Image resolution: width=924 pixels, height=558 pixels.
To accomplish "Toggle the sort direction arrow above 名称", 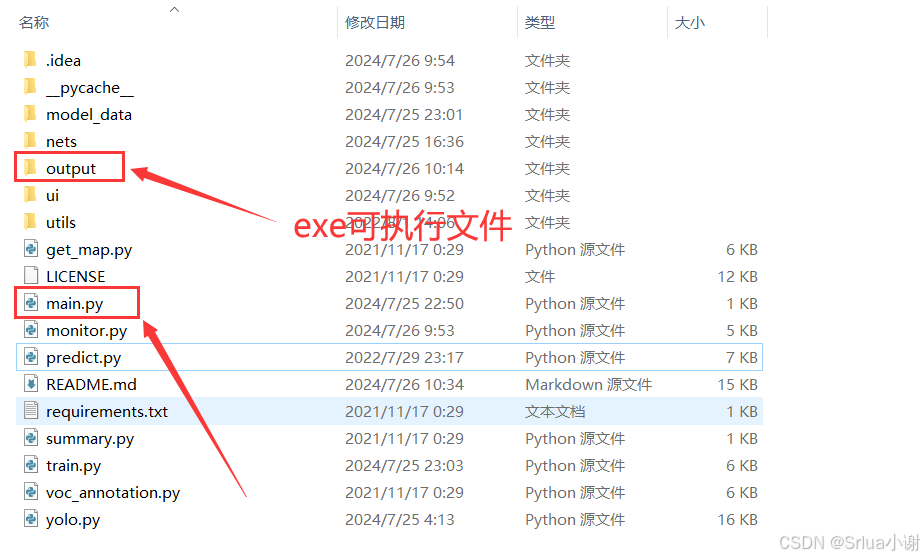I will (x=174, y=9).
